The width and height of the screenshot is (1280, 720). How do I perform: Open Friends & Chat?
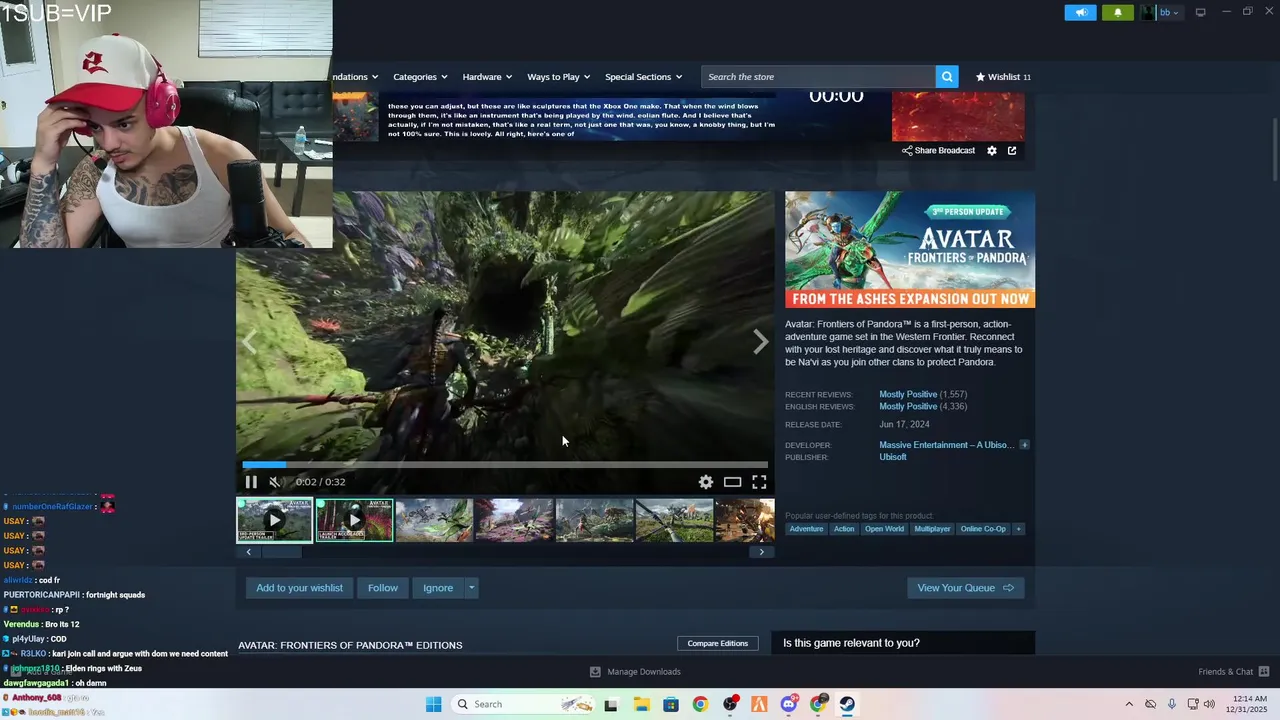pyautogui.click(x=1234, y=672)
